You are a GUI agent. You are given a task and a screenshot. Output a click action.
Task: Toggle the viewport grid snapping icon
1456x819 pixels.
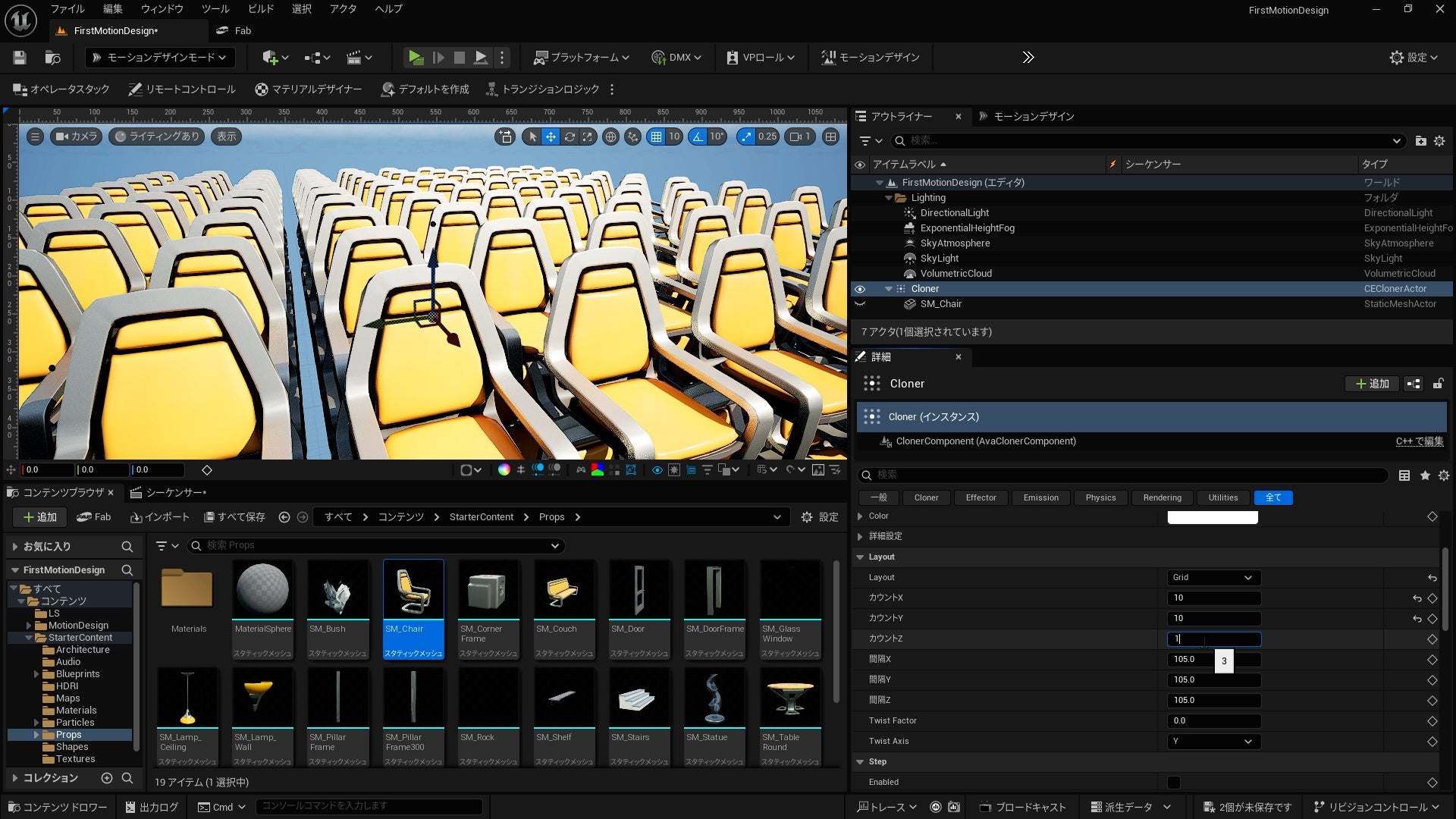point(657,136)
